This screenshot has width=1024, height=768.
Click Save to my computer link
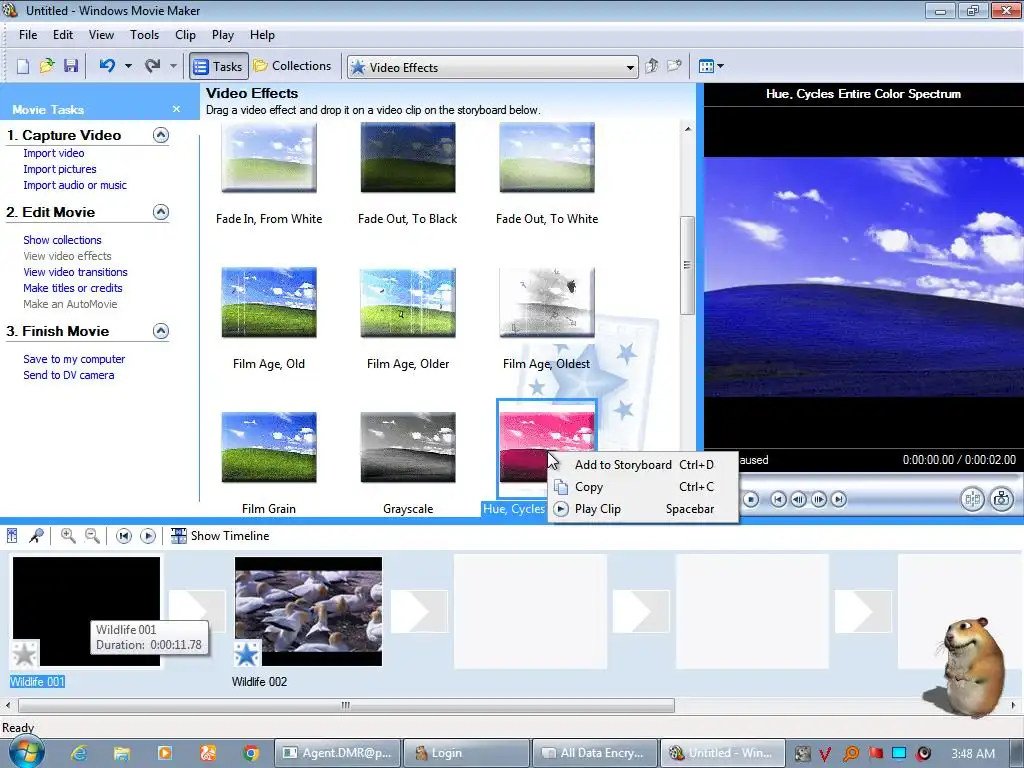[x=74, y=359]
